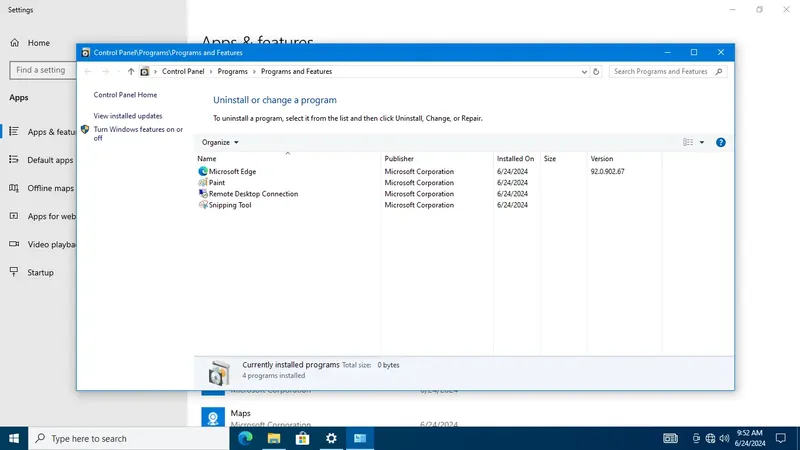Expand the Organize dropdown menu
The height and width of the screenshot is (450, 800).
pyautogui.click(x=220, y=142)
